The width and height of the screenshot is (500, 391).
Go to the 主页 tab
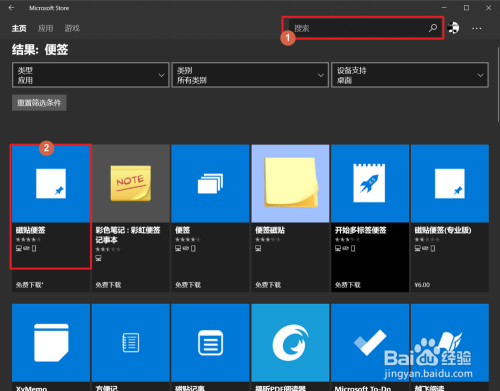click(x=19, y=28)
